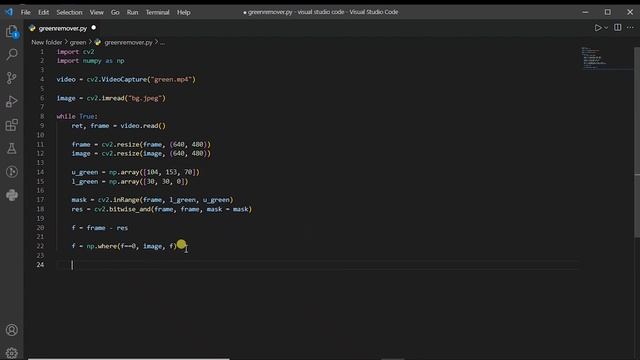
Task: Open the Run menu
Action: tap(132, 12)
